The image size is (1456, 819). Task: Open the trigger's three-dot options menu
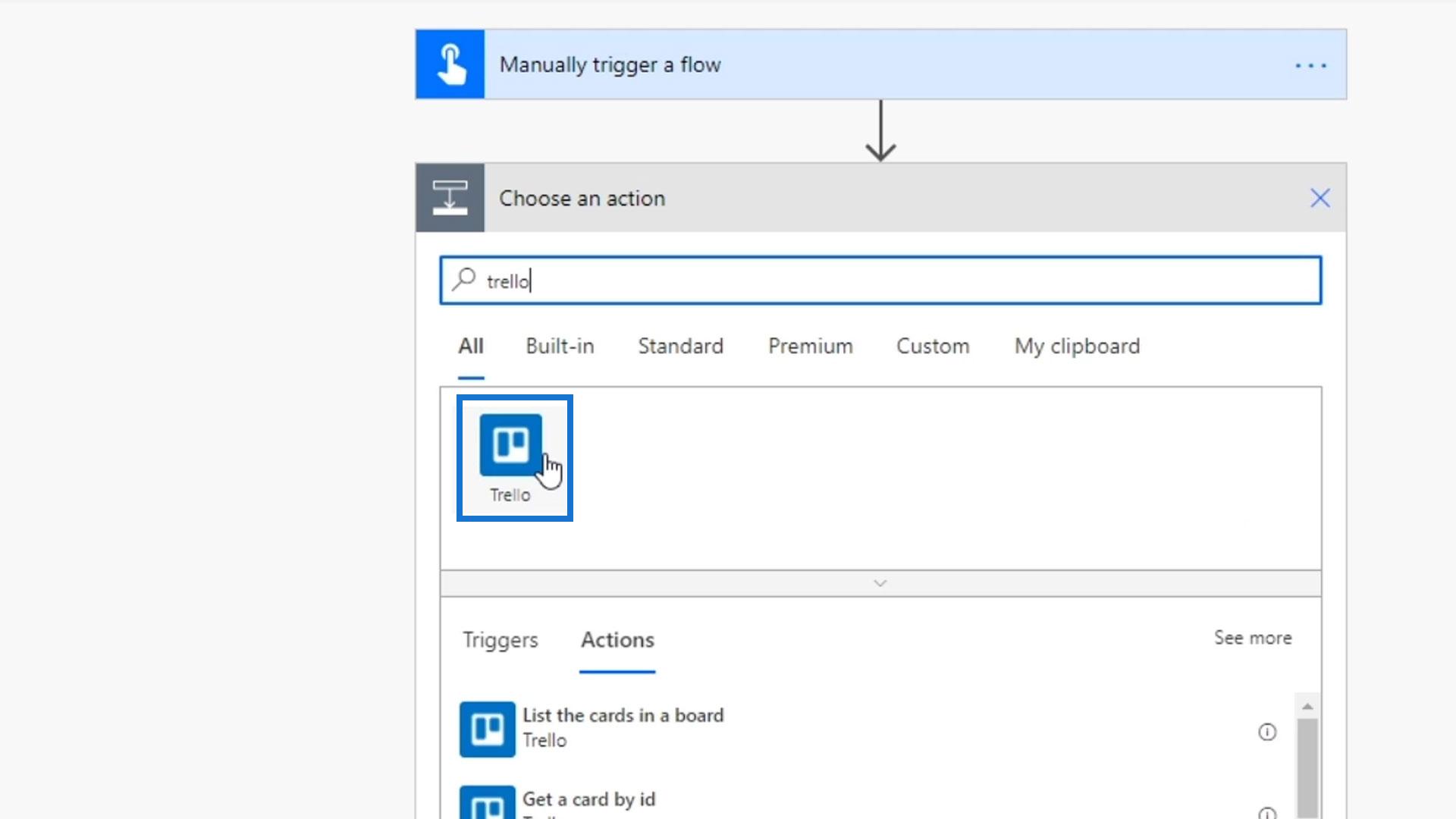[x=1310, y=66]
